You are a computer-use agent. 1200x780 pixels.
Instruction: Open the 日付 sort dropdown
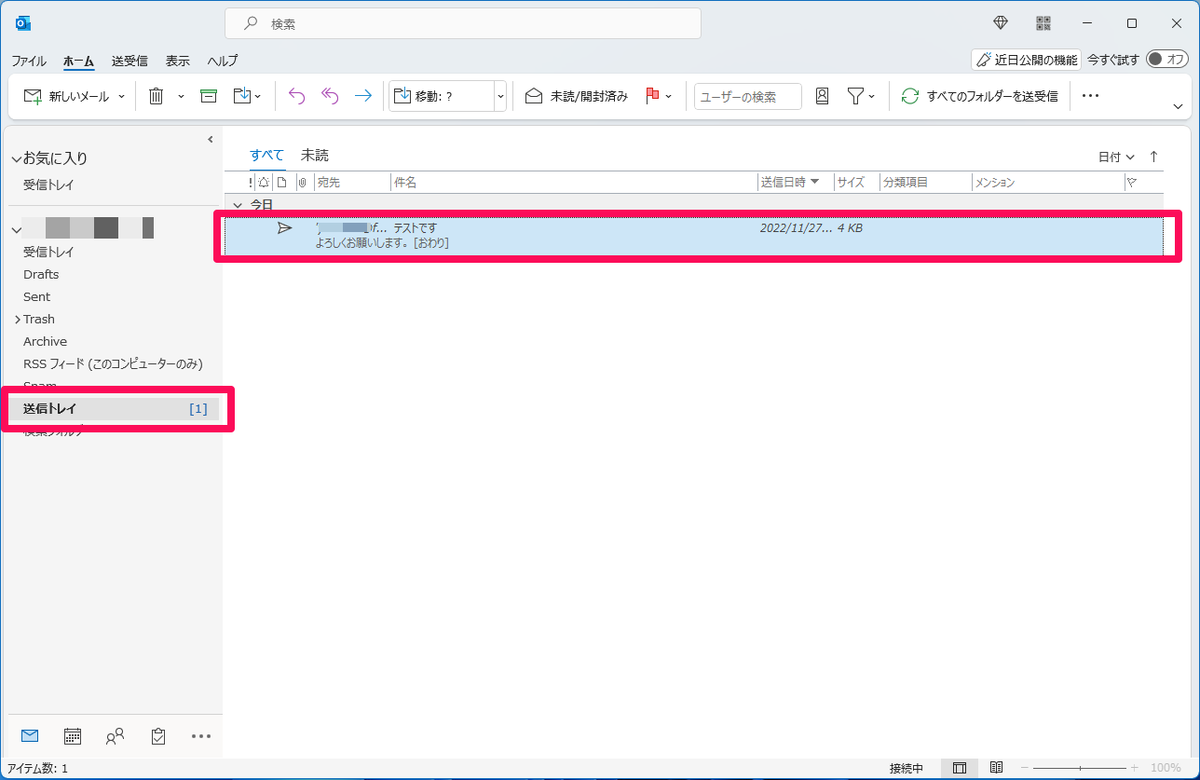(x=1117, y=157)
